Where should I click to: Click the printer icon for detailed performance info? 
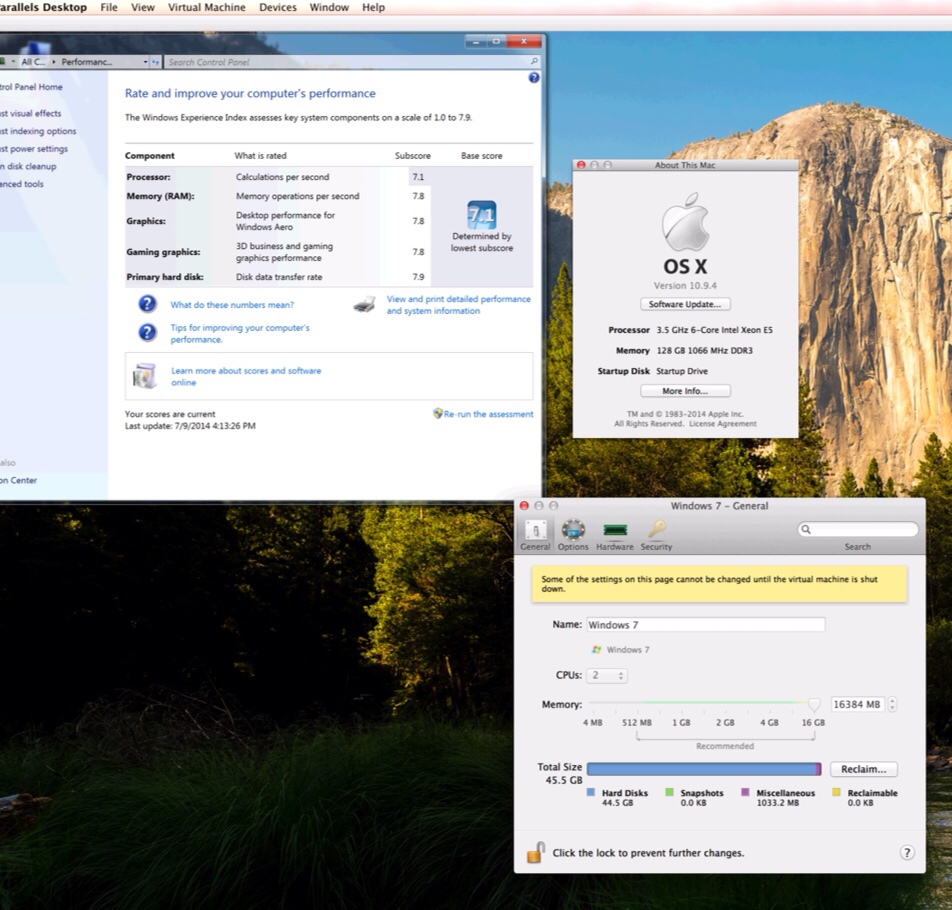[x=364, y=305]
